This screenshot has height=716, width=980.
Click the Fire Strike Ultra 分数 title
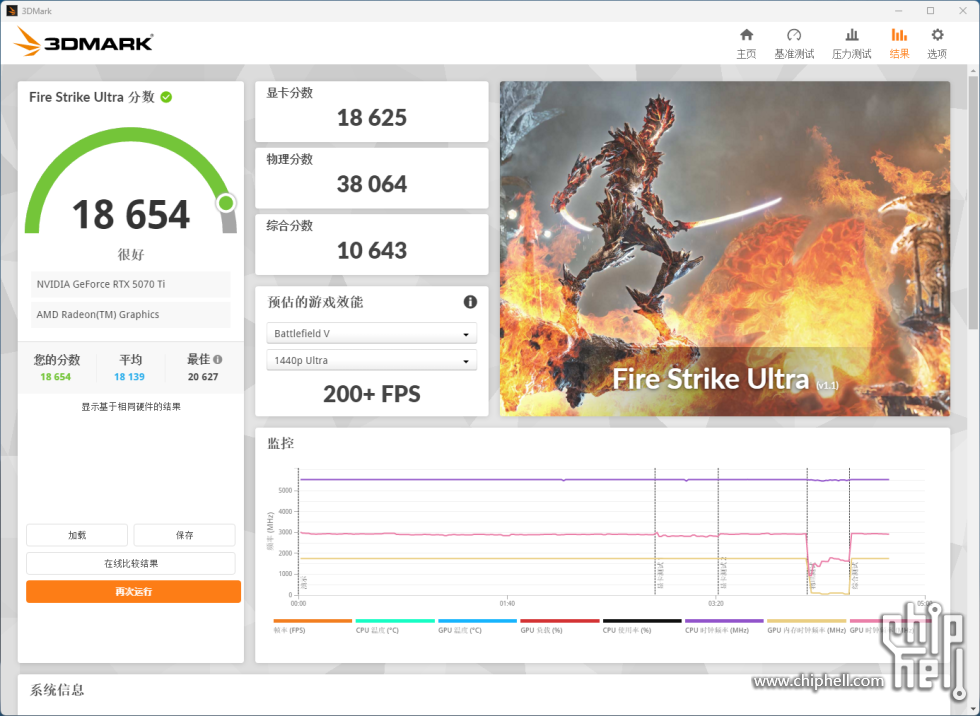click(x=92, y=97)
